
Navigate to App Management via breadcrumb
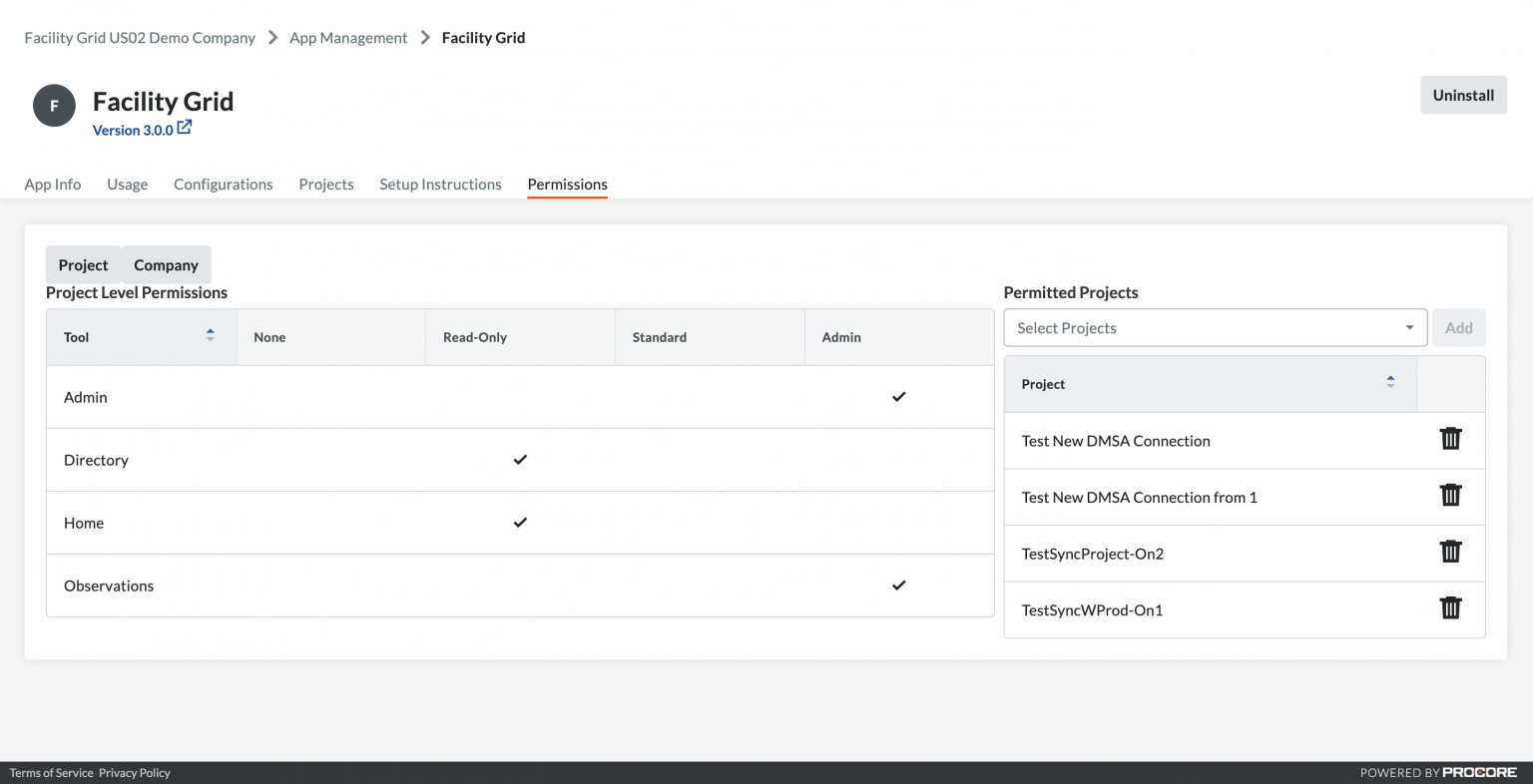pyautogui.click(x=347, y=37)
